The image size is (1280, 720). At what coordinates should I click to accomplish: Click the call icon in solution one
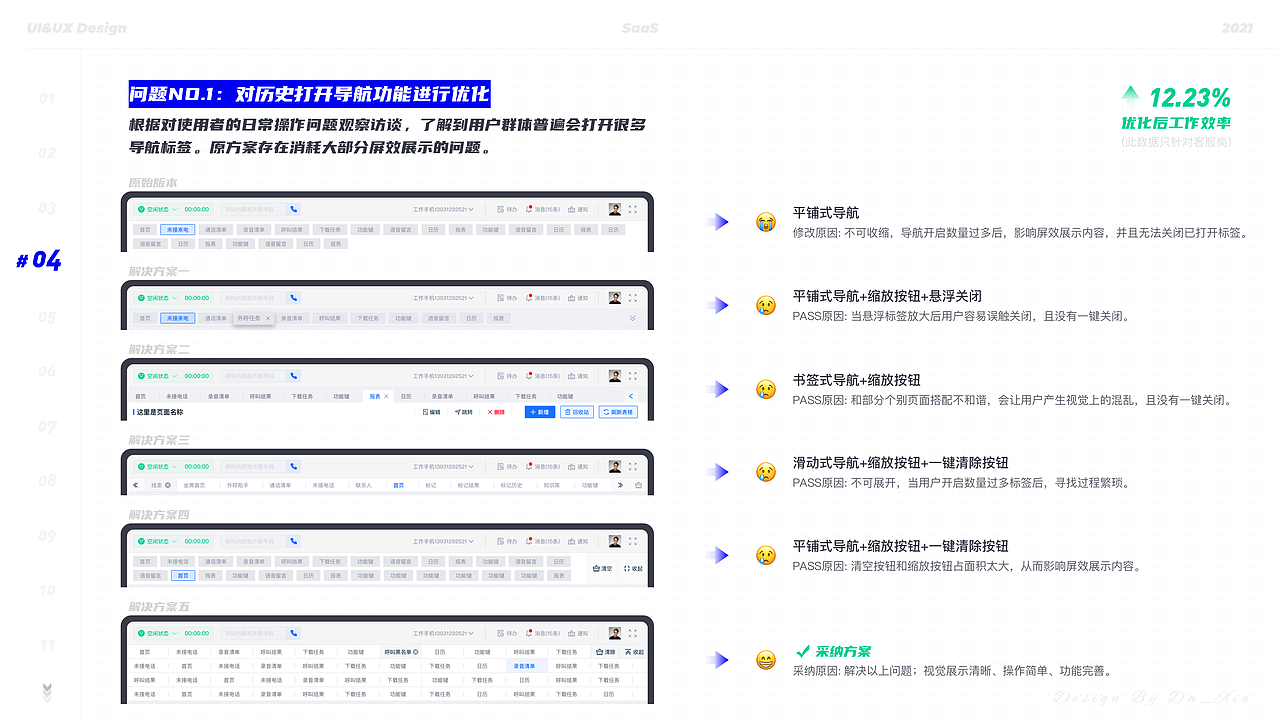click(x=294, y=297)
